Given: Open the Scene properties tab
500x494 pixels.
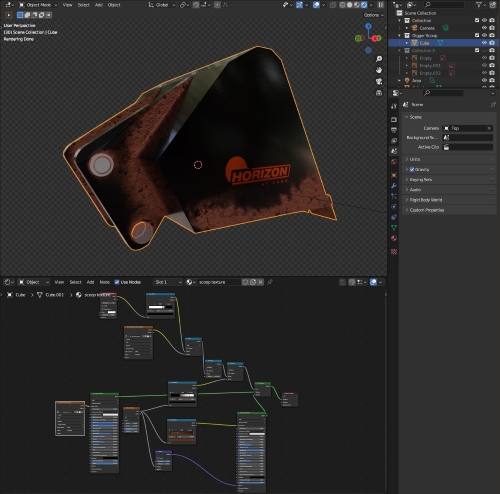Looking at the screenshot, I should click(x=394, y=151).
